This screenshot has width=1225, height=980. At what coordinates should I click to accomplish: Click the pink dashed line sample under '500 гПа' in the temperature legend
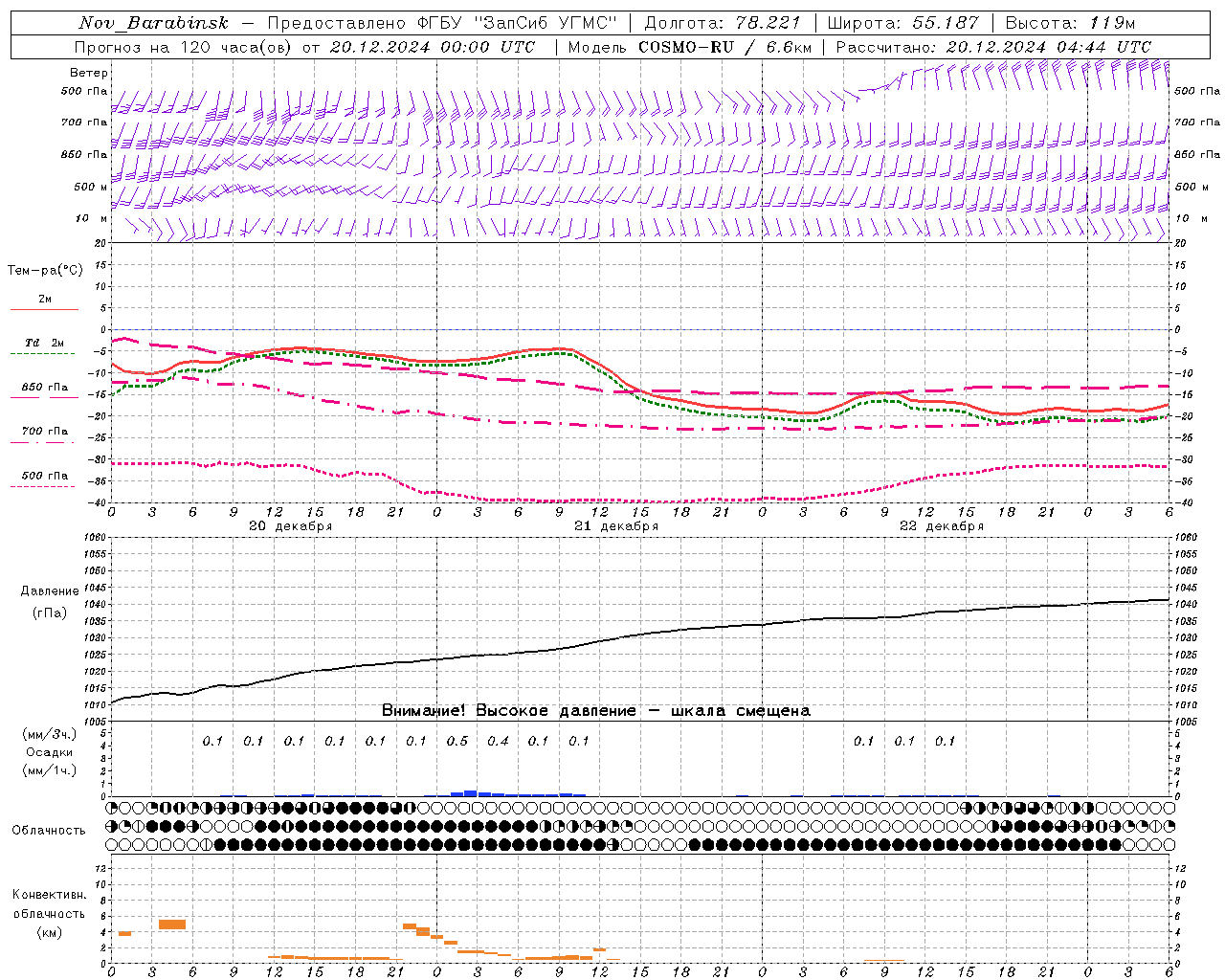pos(43,487)
